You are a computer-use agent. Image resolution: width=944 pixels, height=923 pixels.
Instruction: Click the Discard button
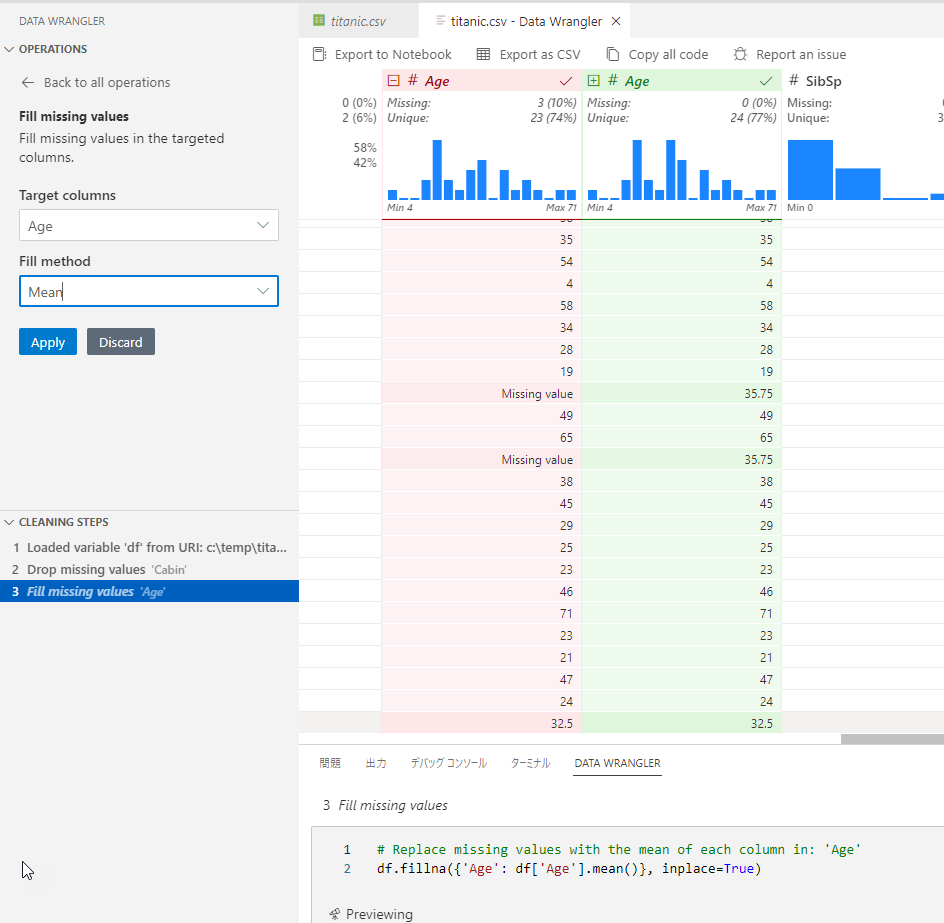click(120, 341)
